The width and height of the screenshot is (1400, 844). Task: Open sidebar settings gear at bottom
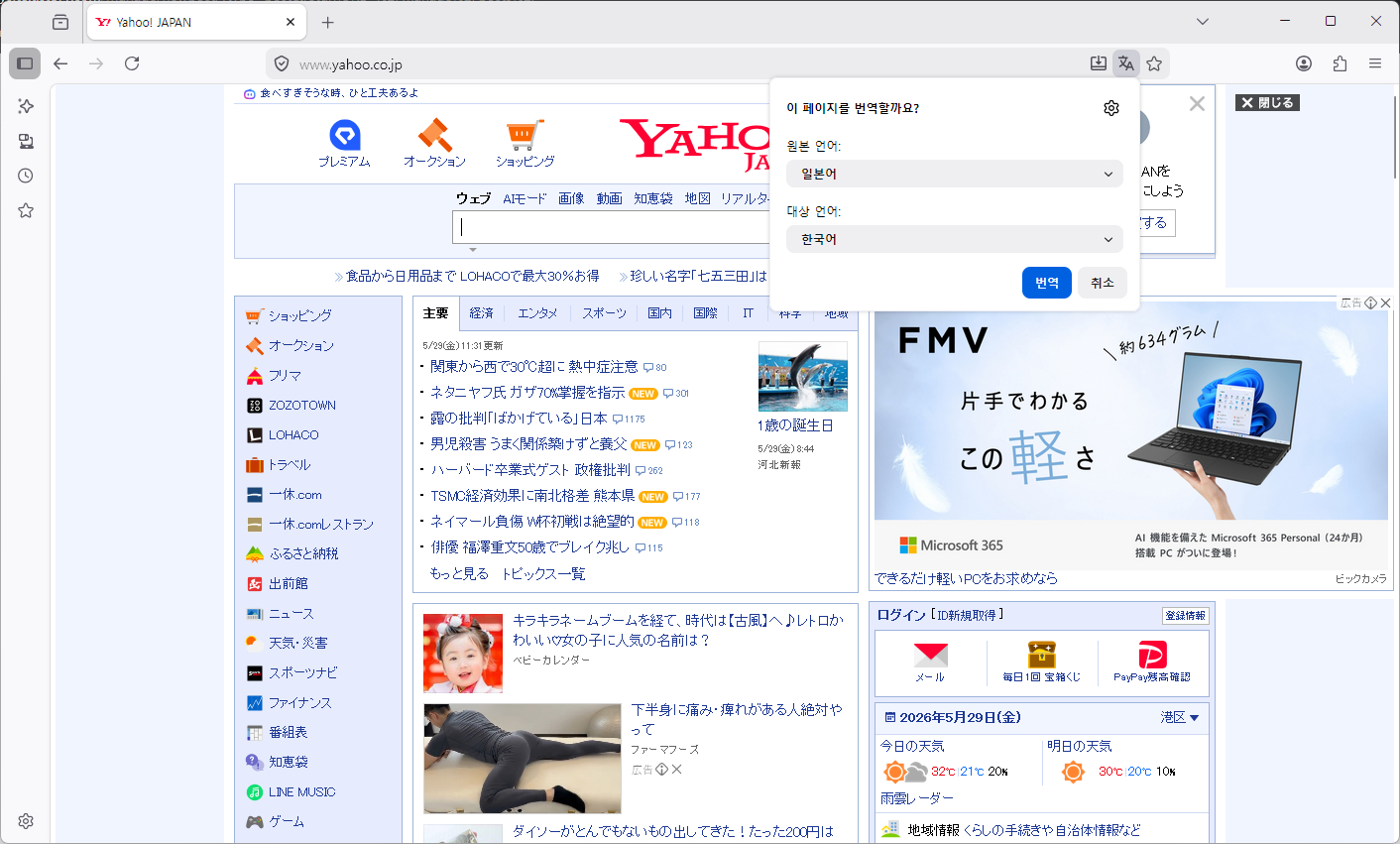click(26, 821)
